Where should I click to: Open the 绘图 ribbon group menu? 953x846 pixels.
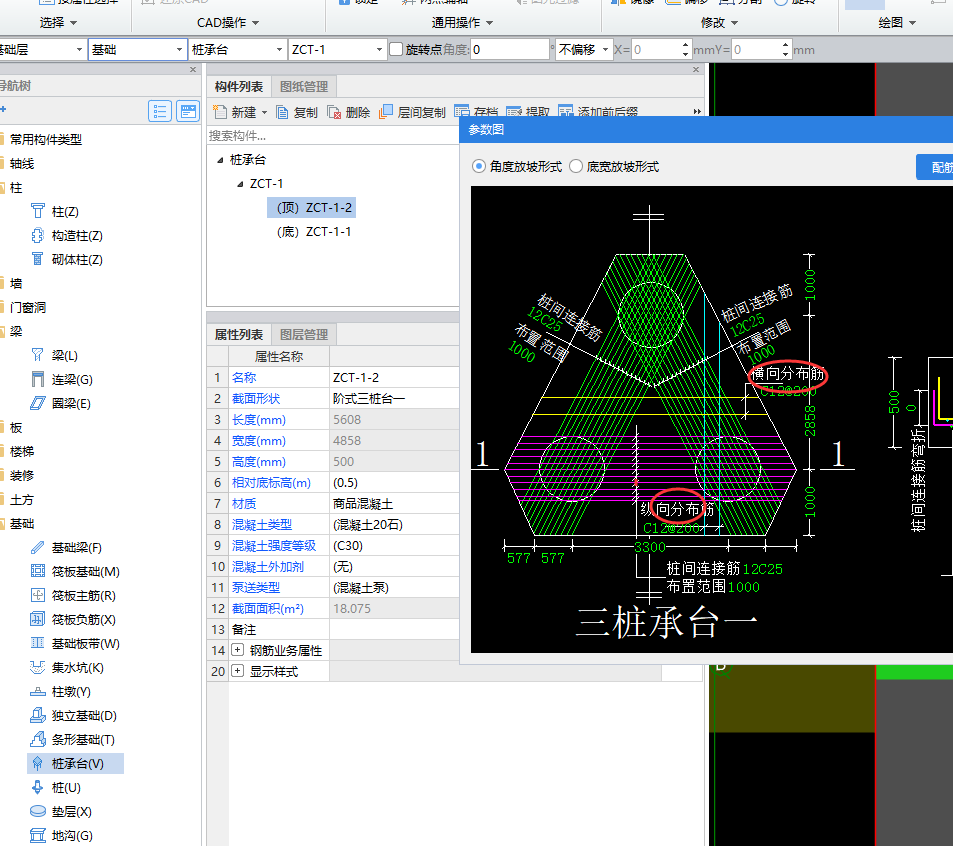(x=896, y=22)
